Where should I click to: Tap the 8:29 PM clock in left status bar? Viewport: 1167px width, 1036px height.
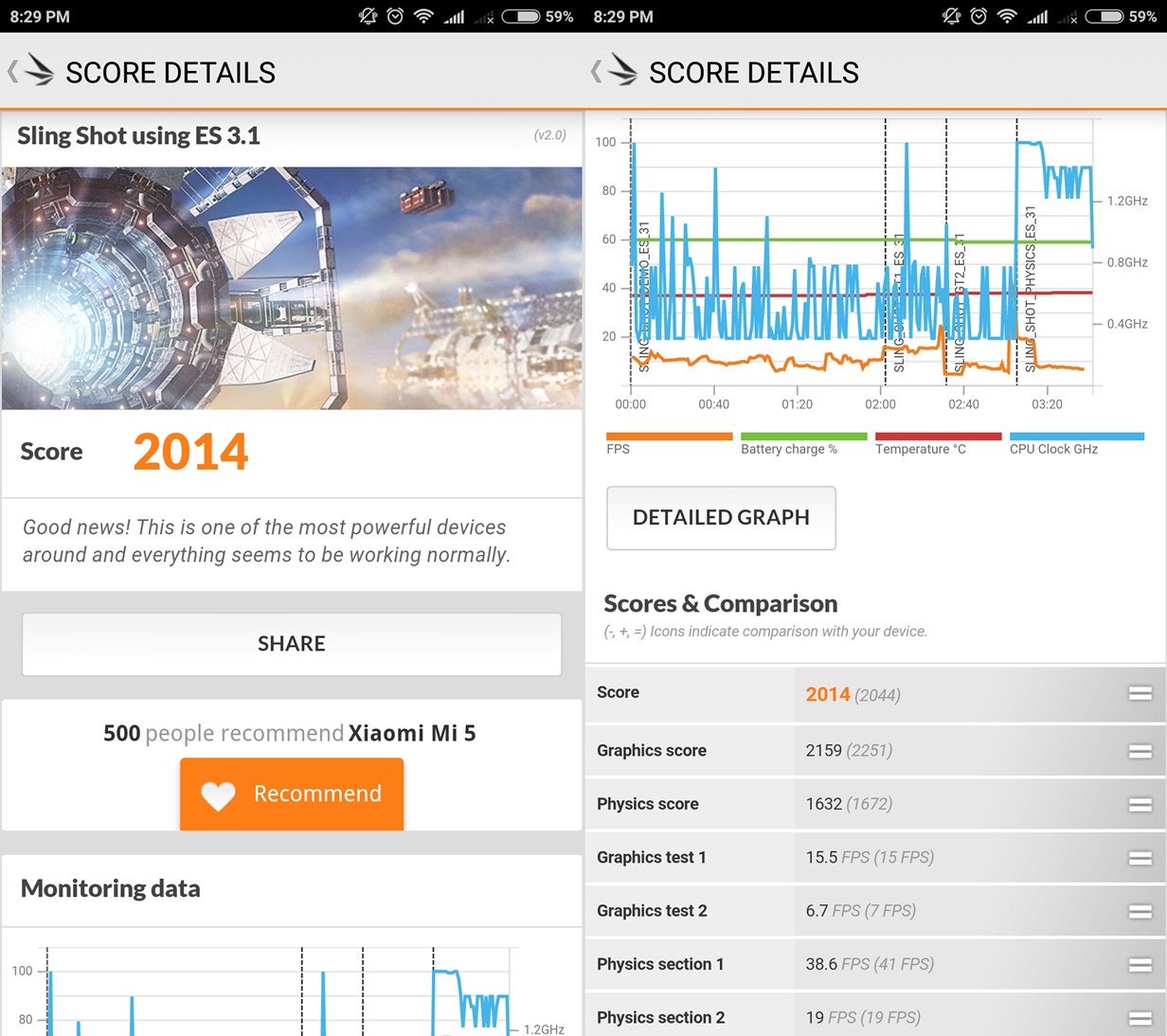40,16
